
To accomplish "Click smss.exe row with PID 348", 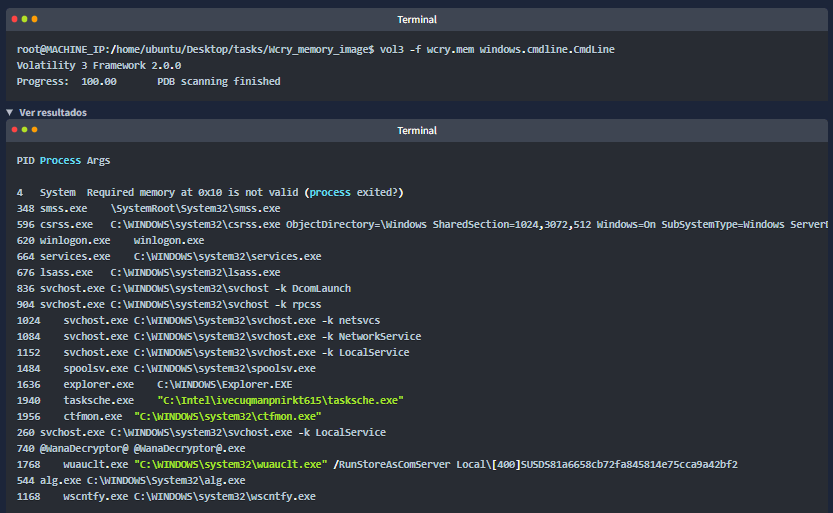I will click(x=148, y=208).
